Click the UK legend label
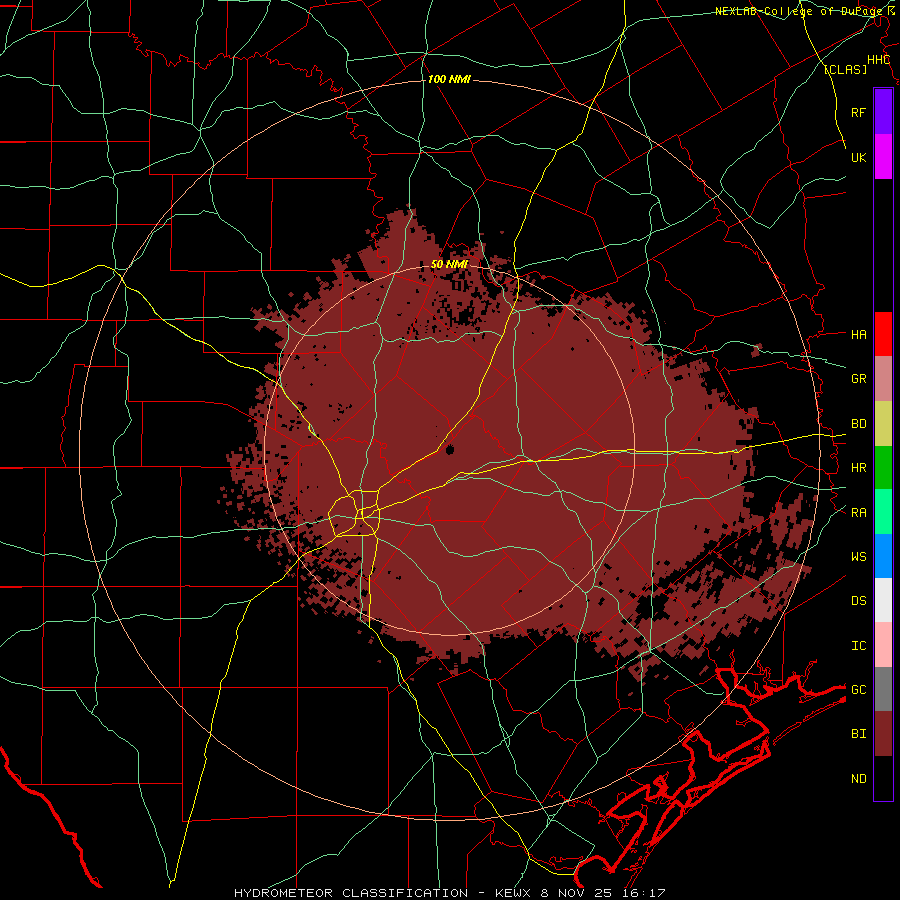This screenshot has width=900, height=900. 858,157
